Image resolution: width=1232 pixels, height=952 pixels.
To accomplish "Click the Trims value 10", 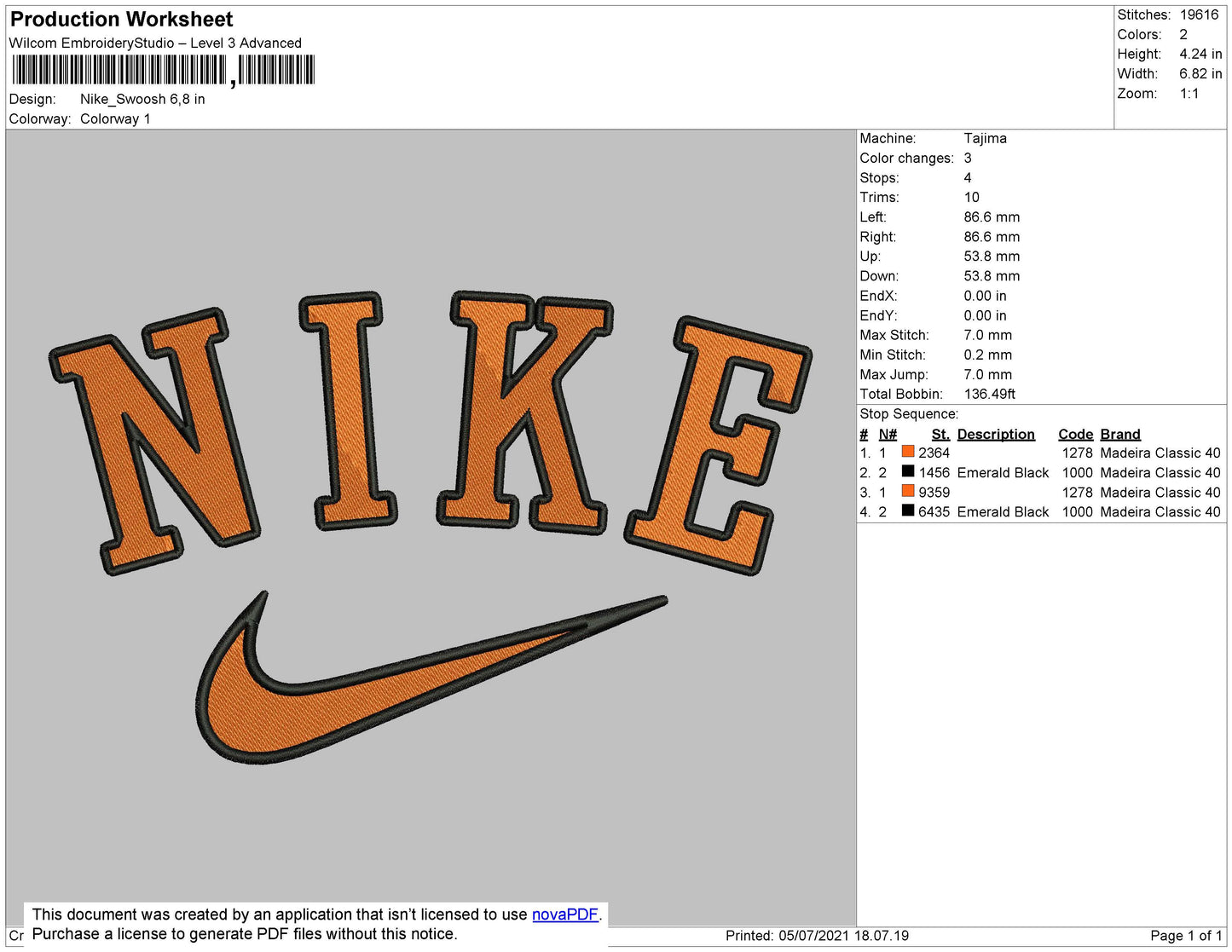I will 971,197.
